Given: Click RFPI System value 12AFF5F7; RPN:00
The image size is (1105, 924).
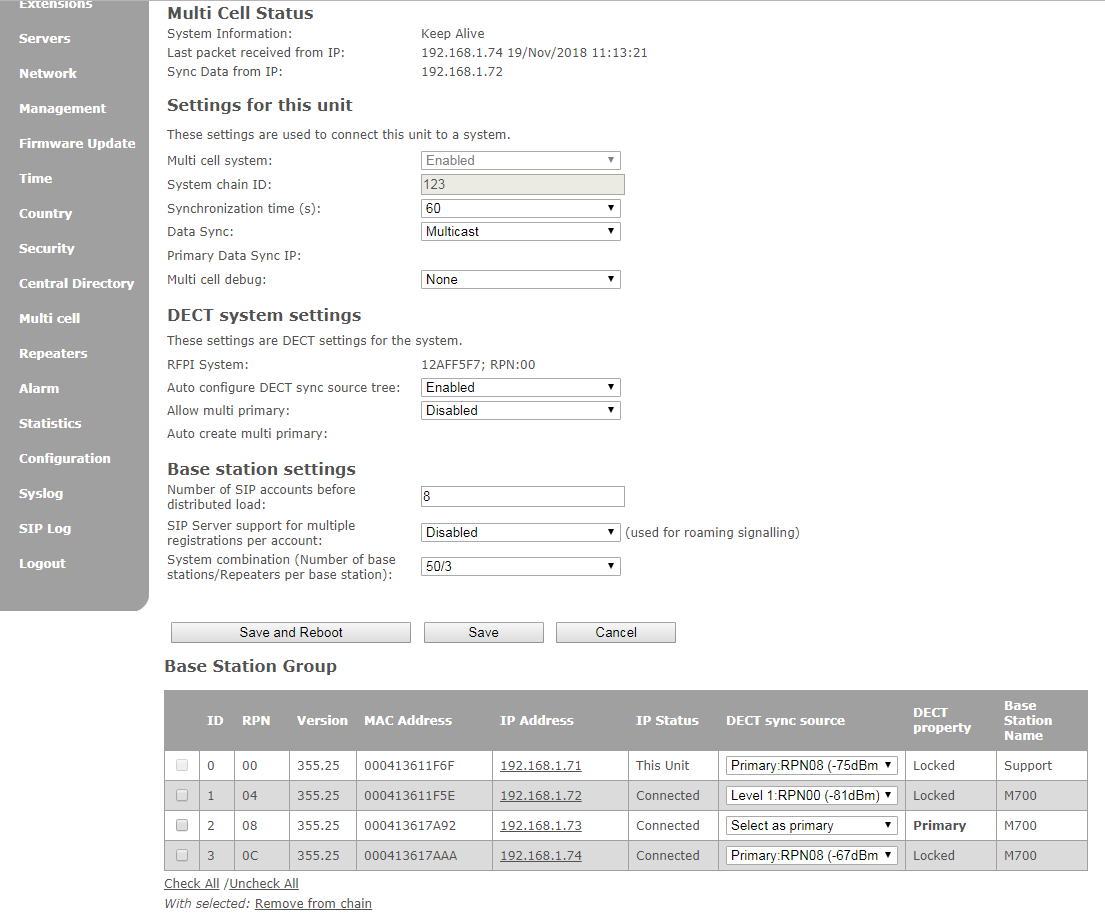Looking at the screenshot, I should click(x=478, y=364).
